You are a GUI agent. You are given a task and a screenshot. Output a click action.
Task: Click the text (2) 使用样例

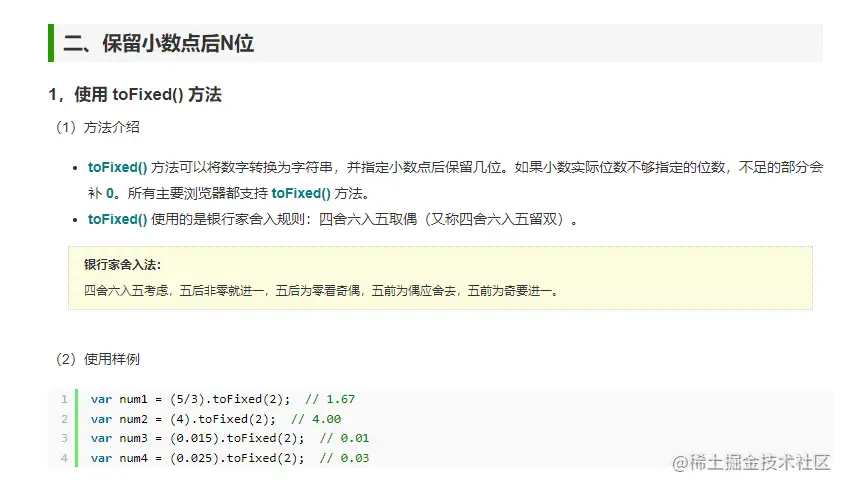click(98, 359)
